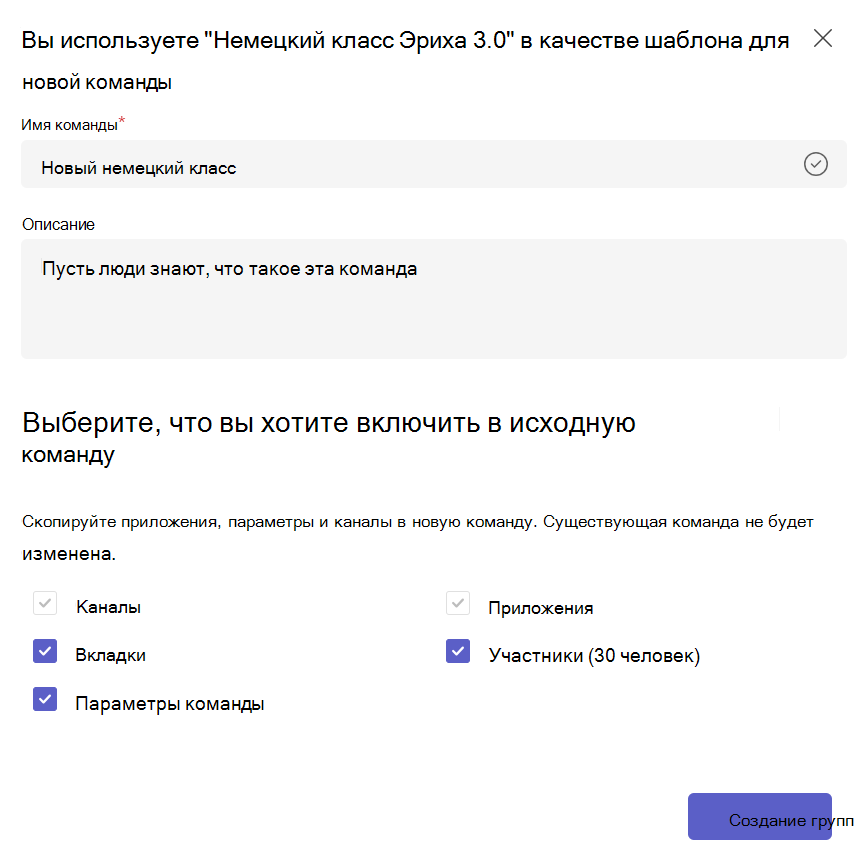Close the new team template dialog
The height and width of the screenshot is (850, 865).
pos(823,39)
